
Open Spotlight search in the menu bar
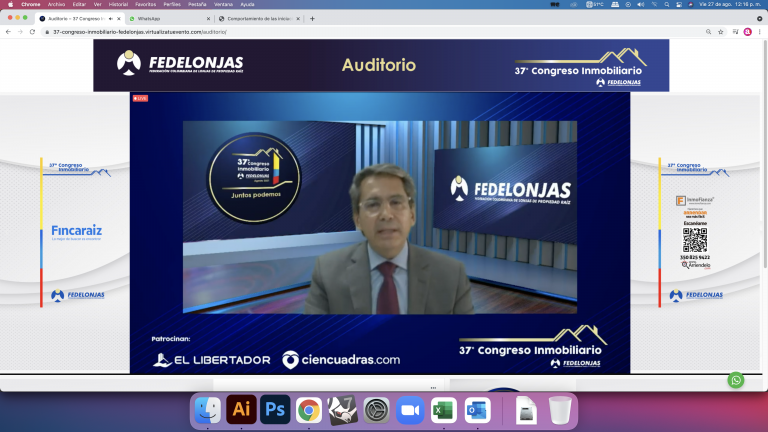click(x=667, y=4)
